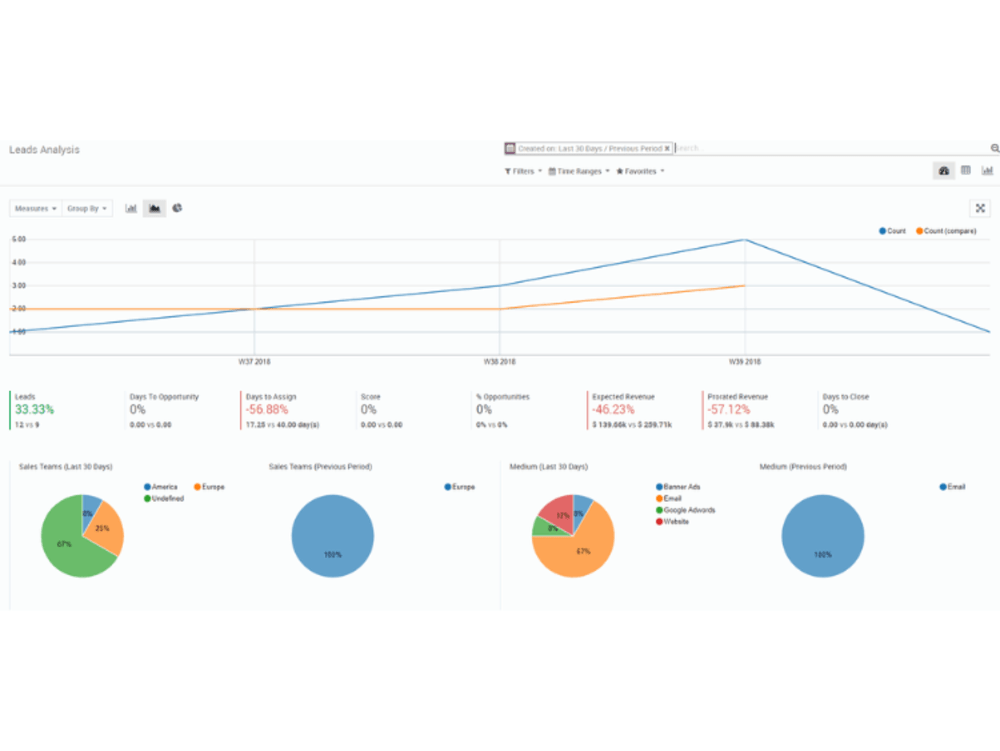Toggle Europe legend in Last 30 Days pie
This screenshot has width=1000, height=751.
209,487
